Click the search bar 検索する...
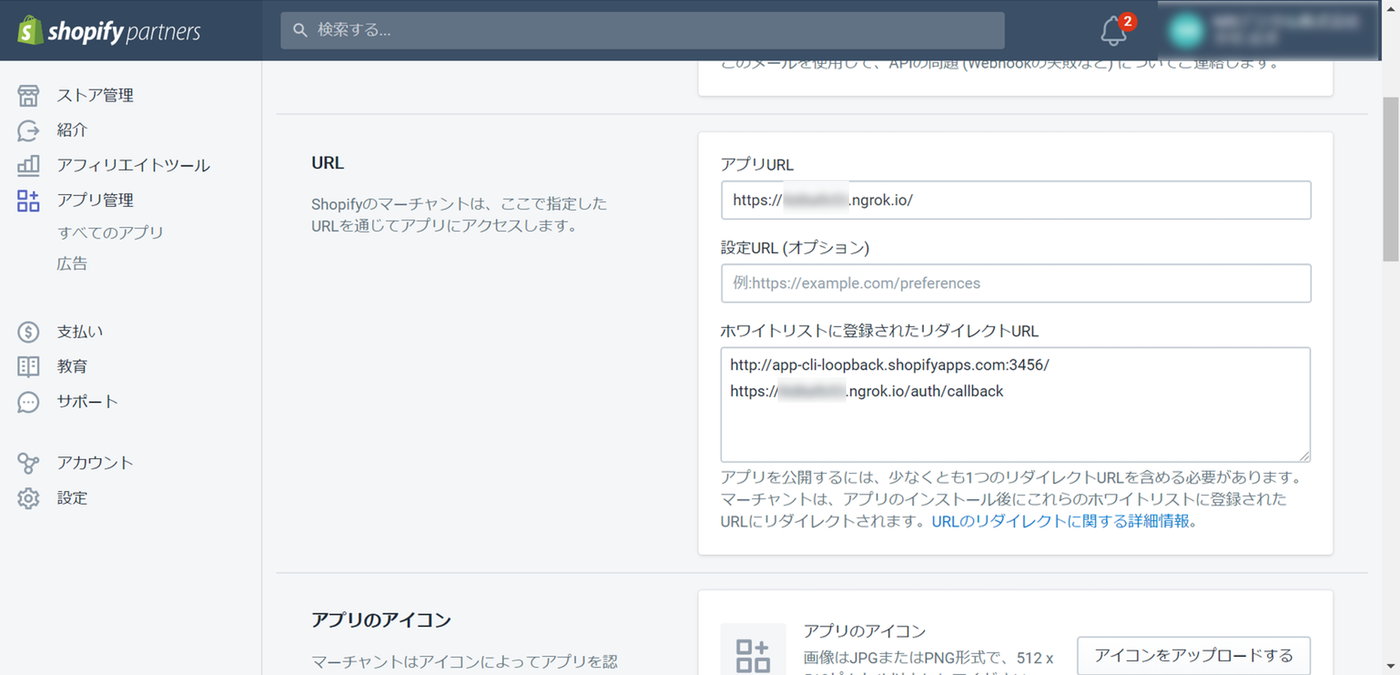Screen dimensions: 1400x675 642,31
